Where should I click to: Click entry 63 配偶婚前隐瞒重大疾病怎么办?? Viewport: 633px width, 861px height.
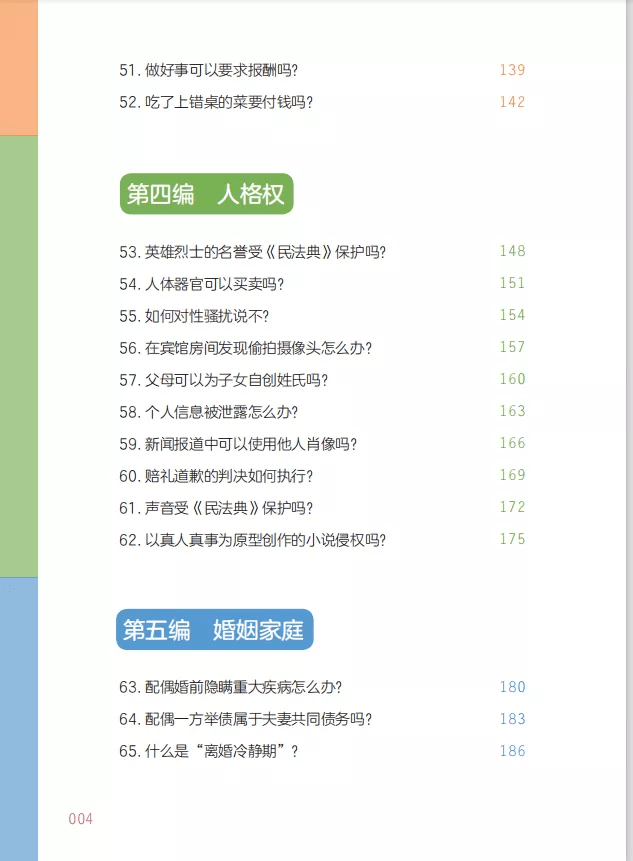click(x=231, y=687)
